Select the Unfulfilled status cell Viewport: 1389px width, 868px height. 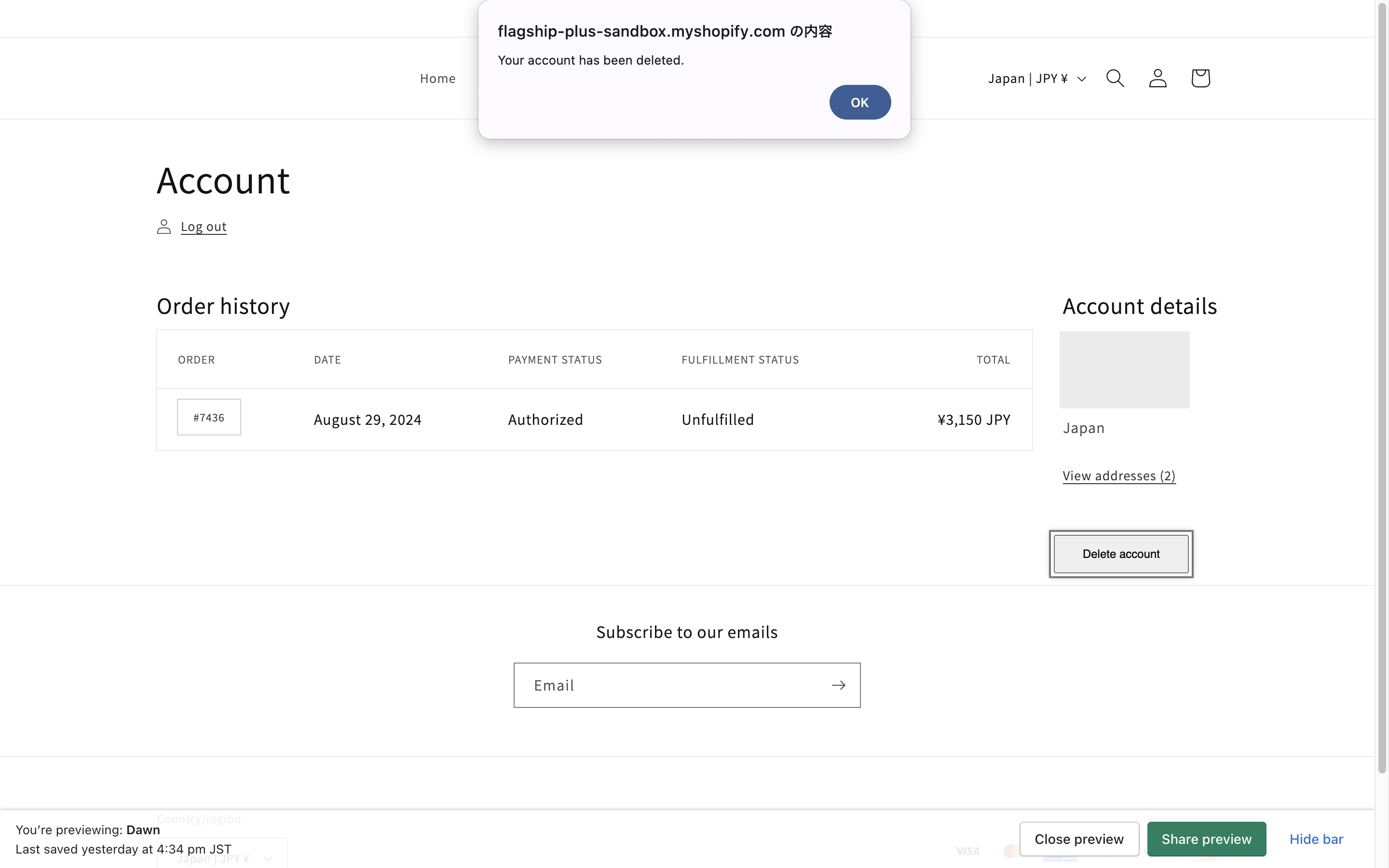click(x=718, y=420)
